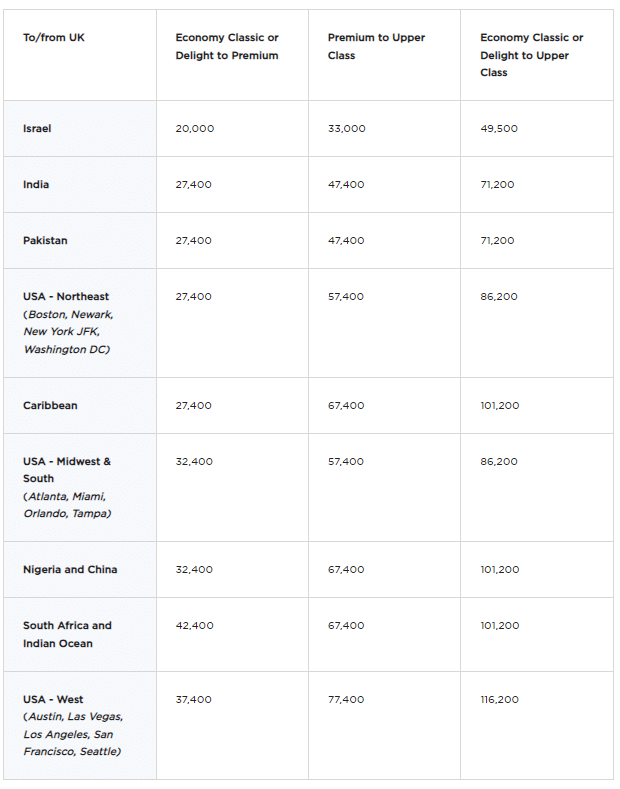Click the Israel row label

[x=37, y=129]
